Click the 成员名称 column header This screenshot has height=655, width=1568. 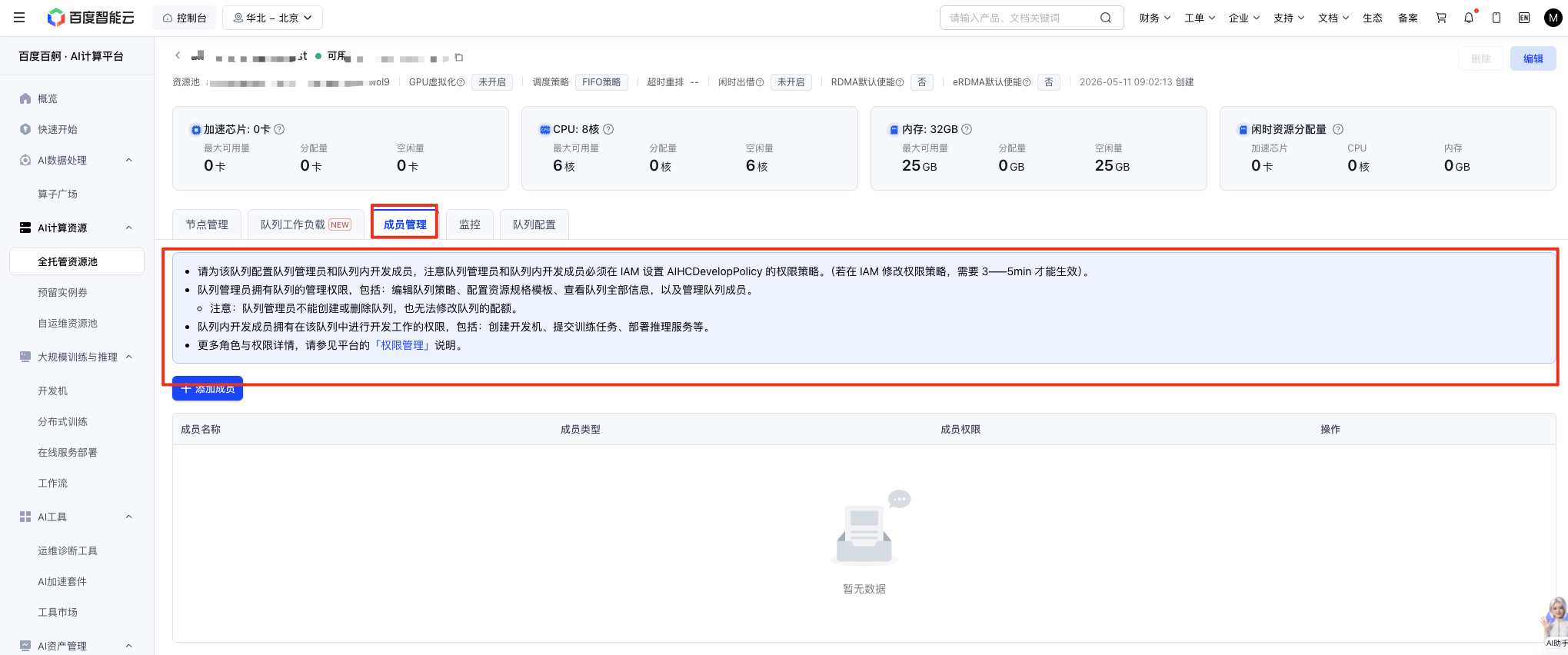(x=201, y=429)
